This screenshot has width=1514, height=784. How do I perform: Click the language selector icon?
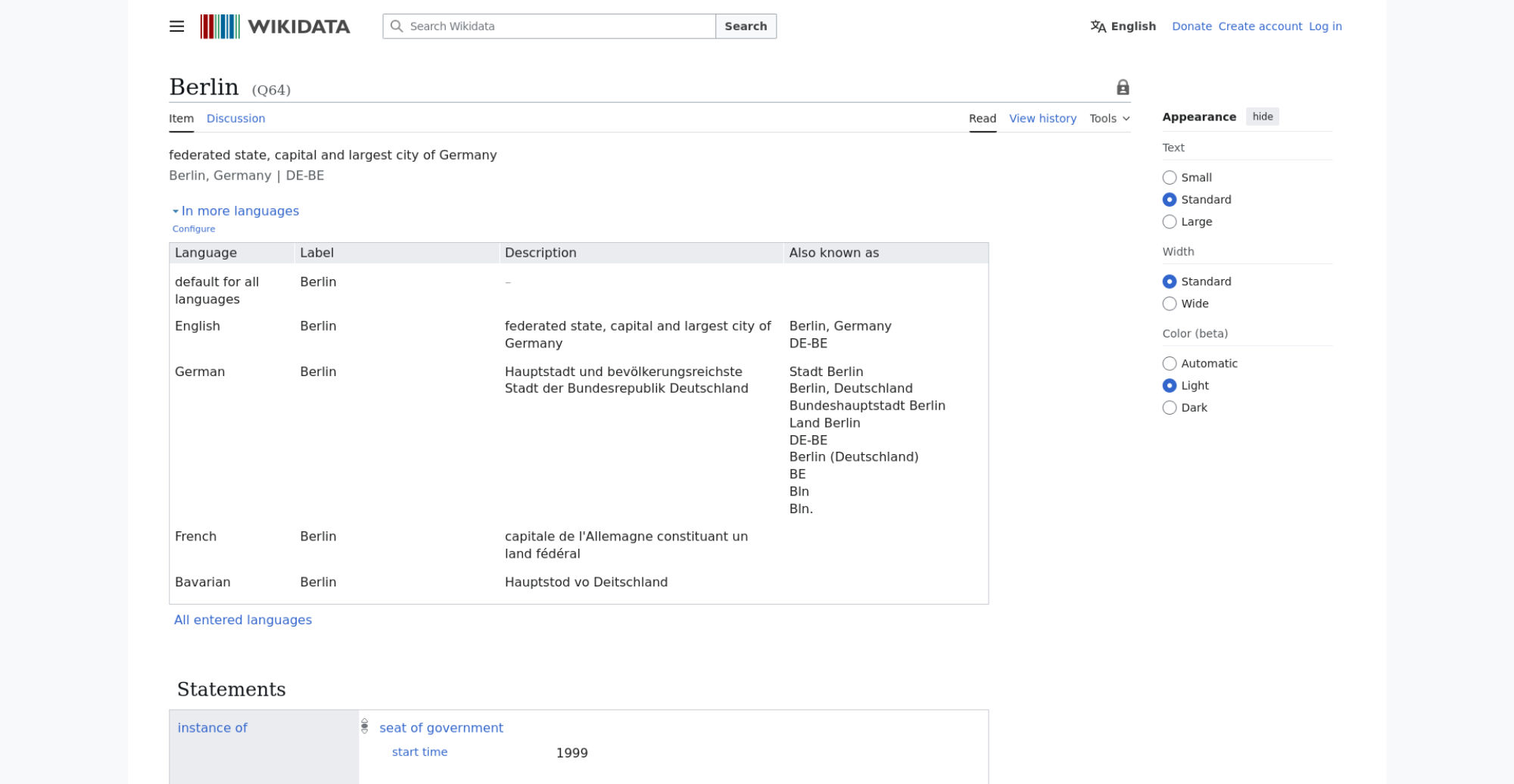1098,26
